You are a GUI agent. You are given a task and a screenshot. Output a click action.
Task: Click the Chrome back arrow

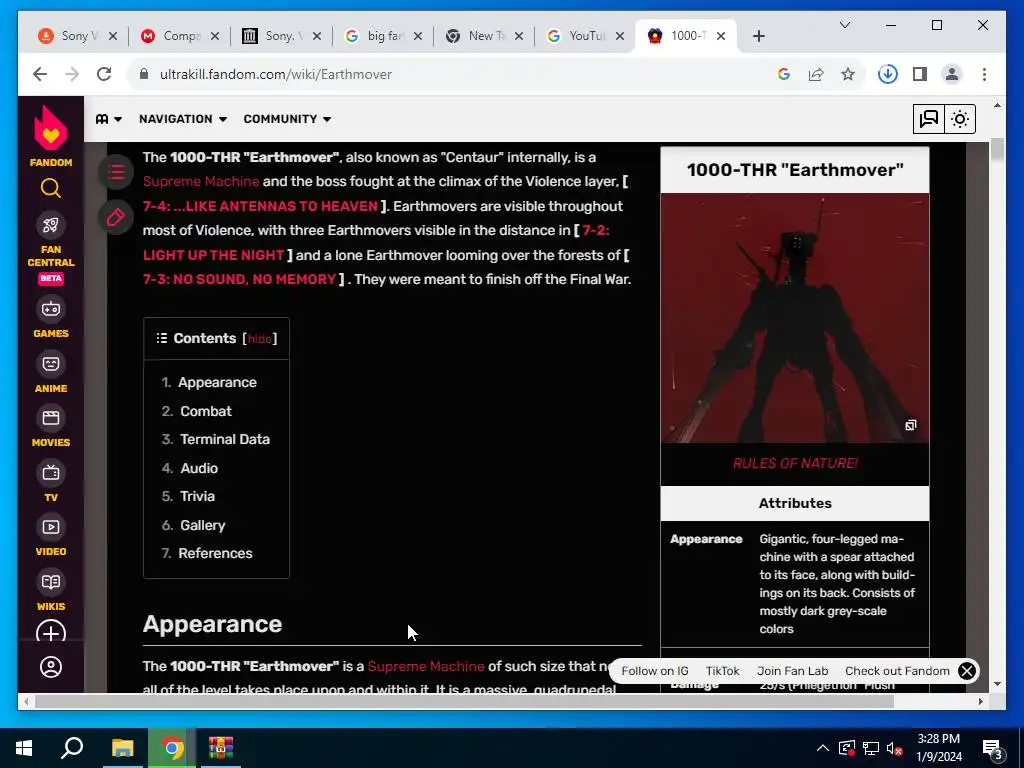point(40,74)
